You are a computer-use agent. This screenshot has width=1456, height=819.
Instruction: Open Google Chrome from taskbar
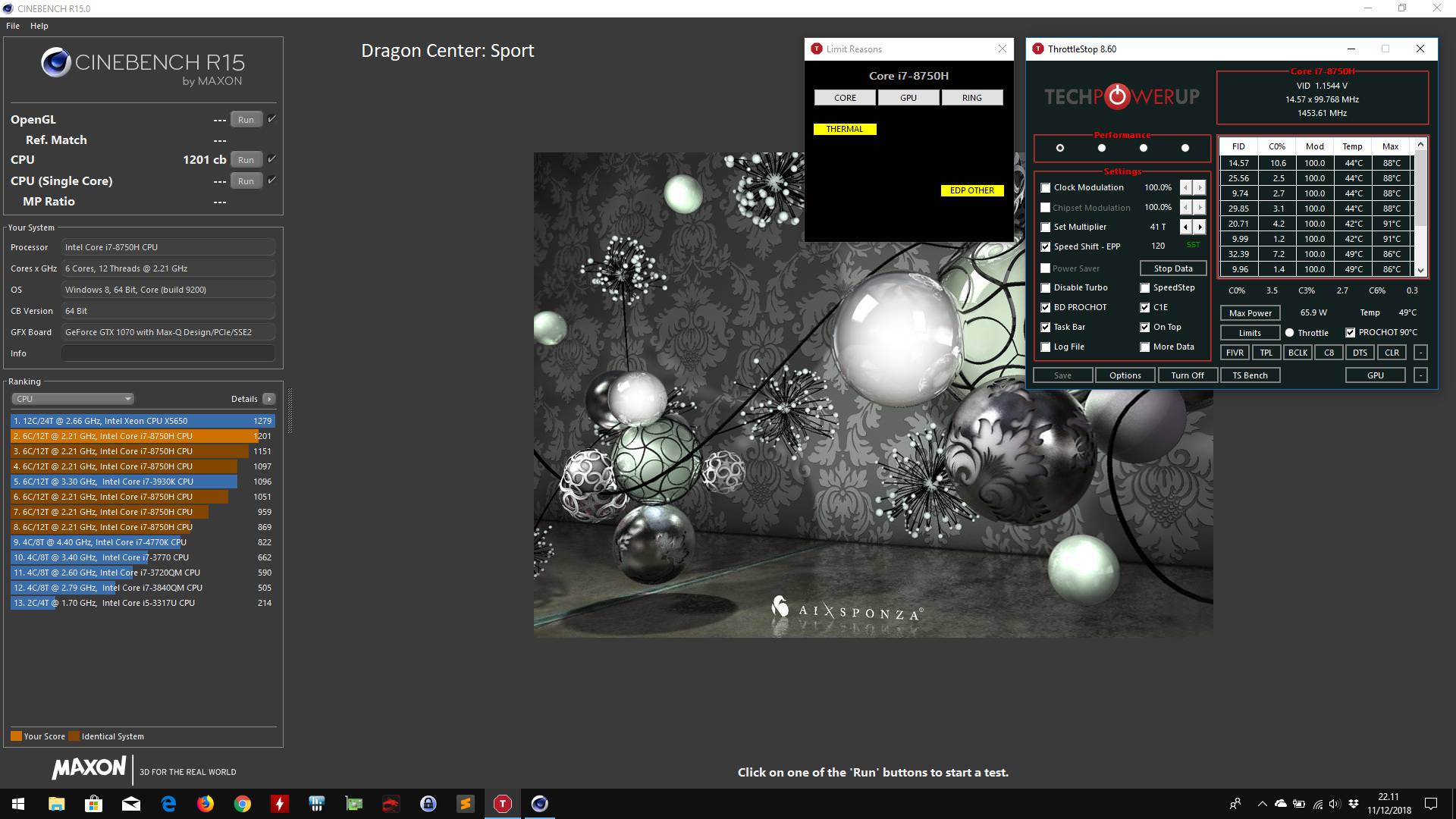243,804
